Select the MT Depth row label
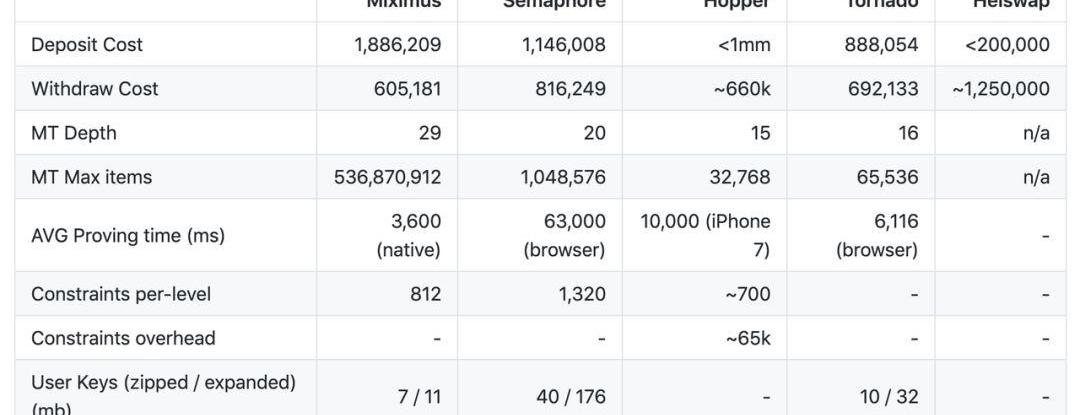Image resolution: width=1080 pixels, height=415 pixels. click(x=74, y=133)
